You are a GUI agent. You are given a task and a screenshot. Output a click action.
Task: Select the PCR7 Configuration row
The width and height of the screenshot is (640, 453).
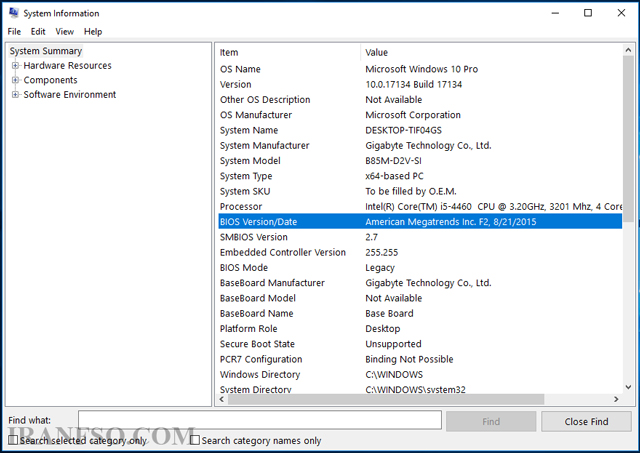[x=420, y=359]
